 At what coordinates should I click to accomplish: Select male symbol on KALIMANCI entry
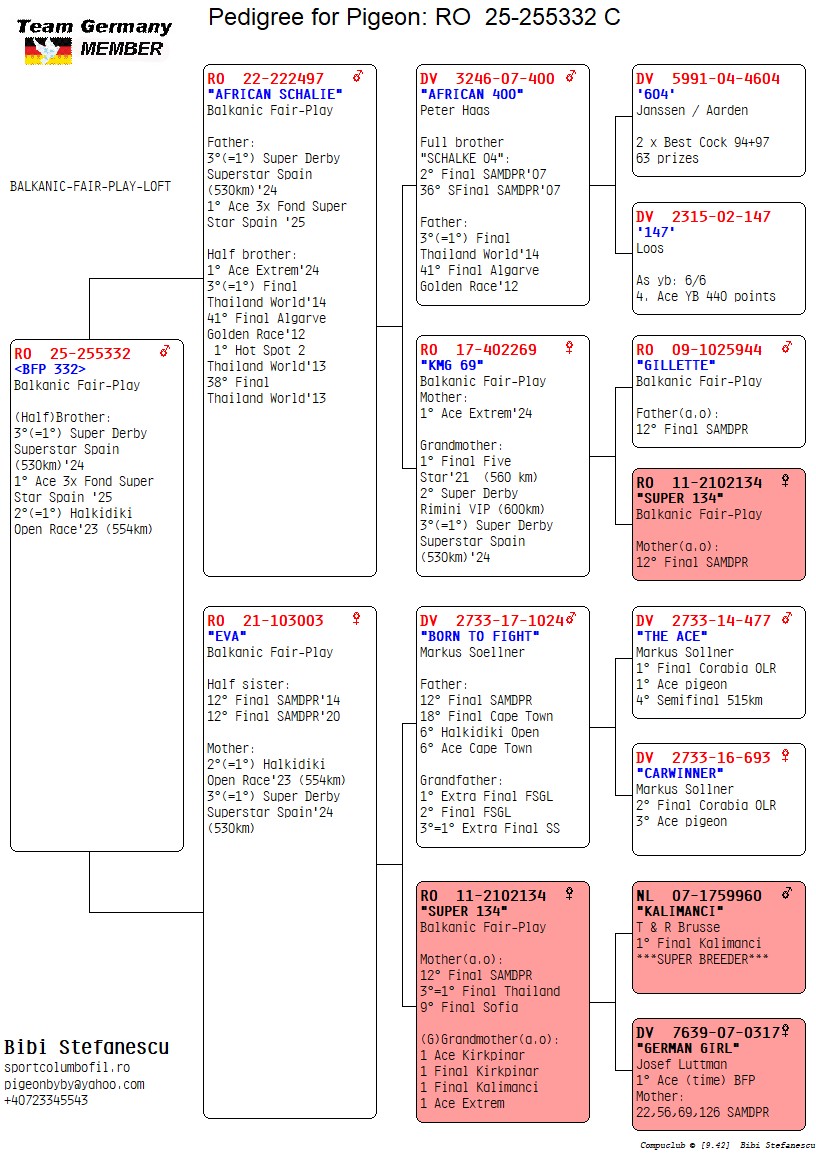[787, 894]
